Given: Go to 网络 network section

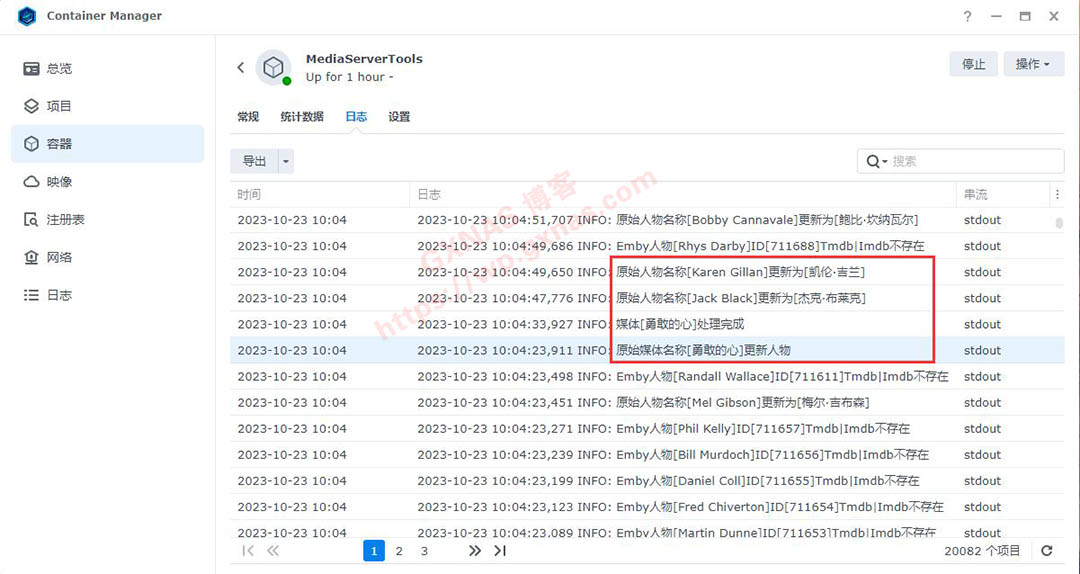Looking at the screenshot, I should pyautogui.click(x=59, y=258).
